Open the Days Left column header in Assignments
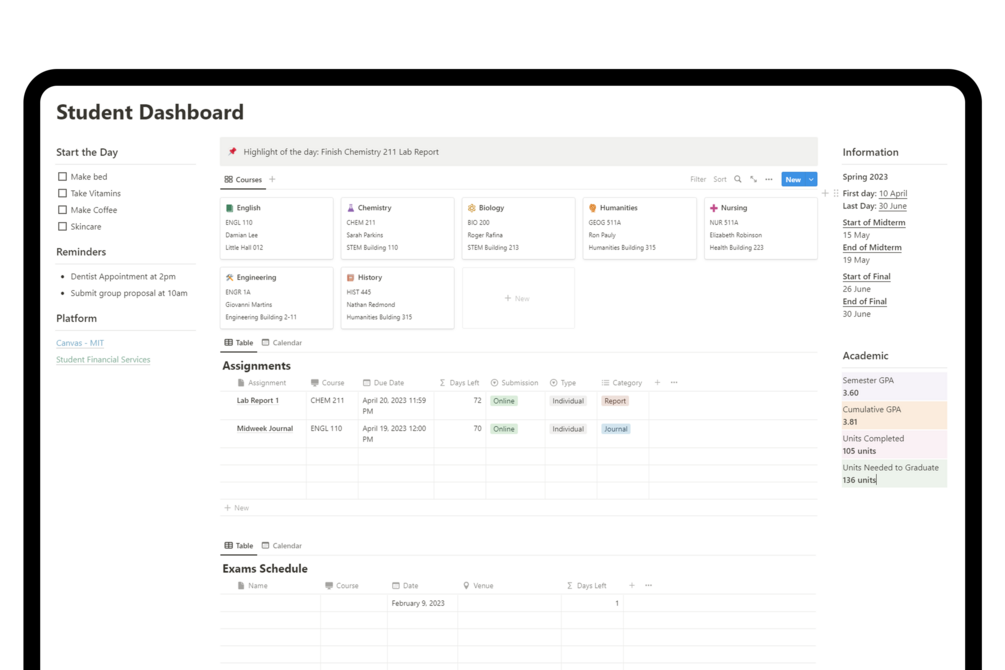1005x670 pixels. tap(459, 383)
